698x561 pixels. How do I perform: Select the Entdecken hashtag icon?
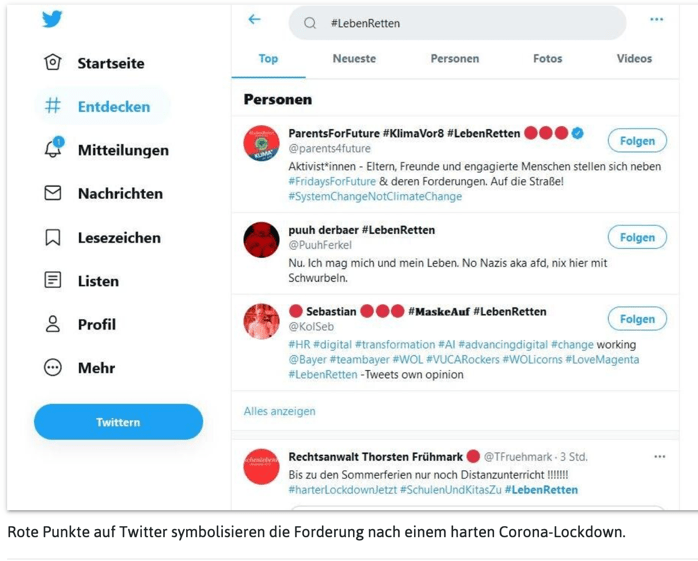[53, 106]
